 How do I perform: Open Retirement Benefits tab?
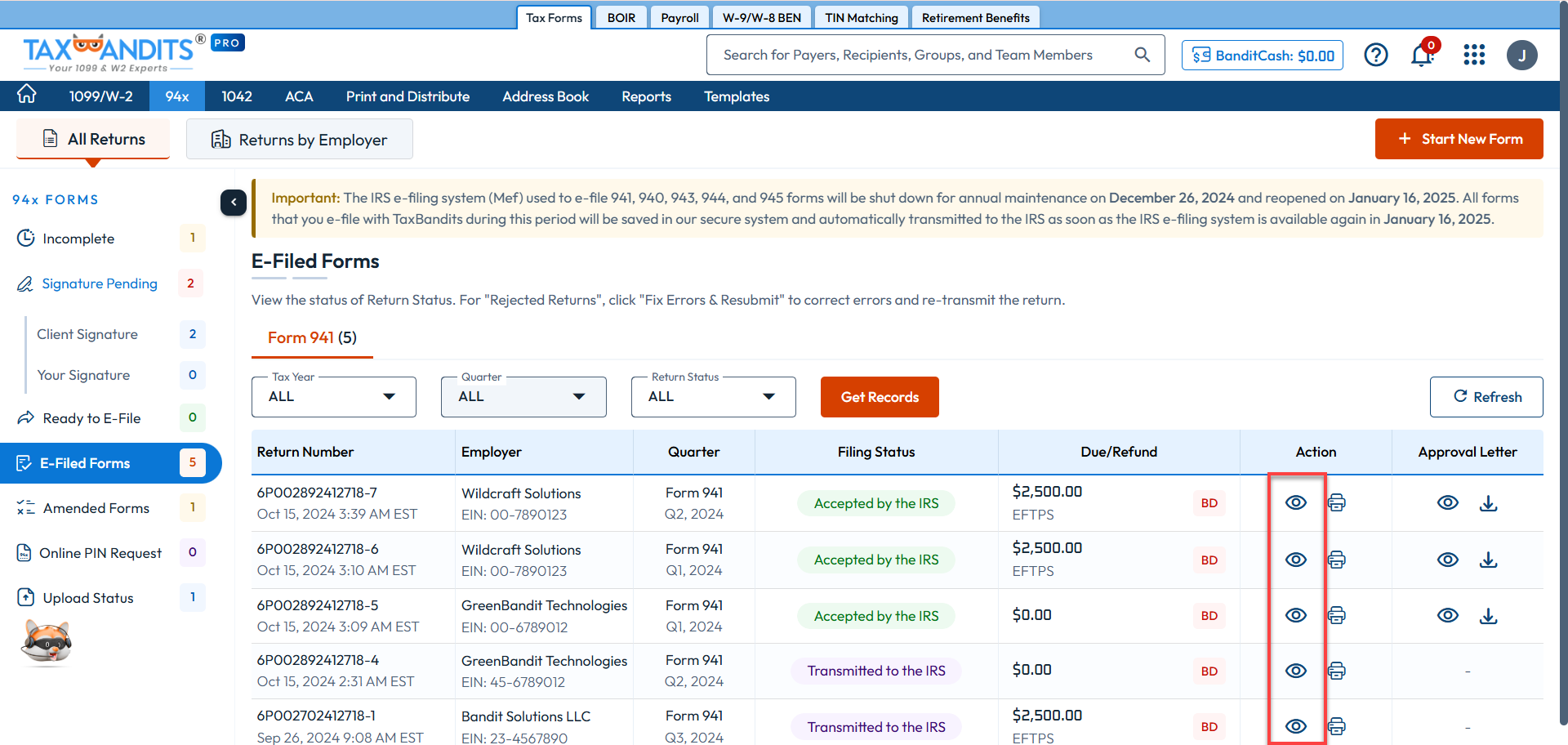(976, 17)
